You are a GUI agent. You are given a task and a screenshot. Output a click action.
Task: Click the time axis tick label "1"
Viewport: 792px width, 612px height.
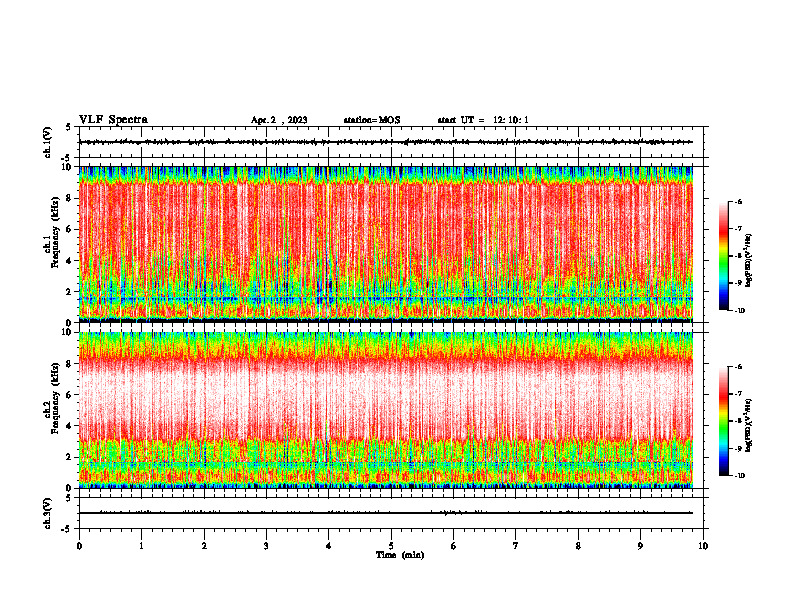click(x=141, y=546)
